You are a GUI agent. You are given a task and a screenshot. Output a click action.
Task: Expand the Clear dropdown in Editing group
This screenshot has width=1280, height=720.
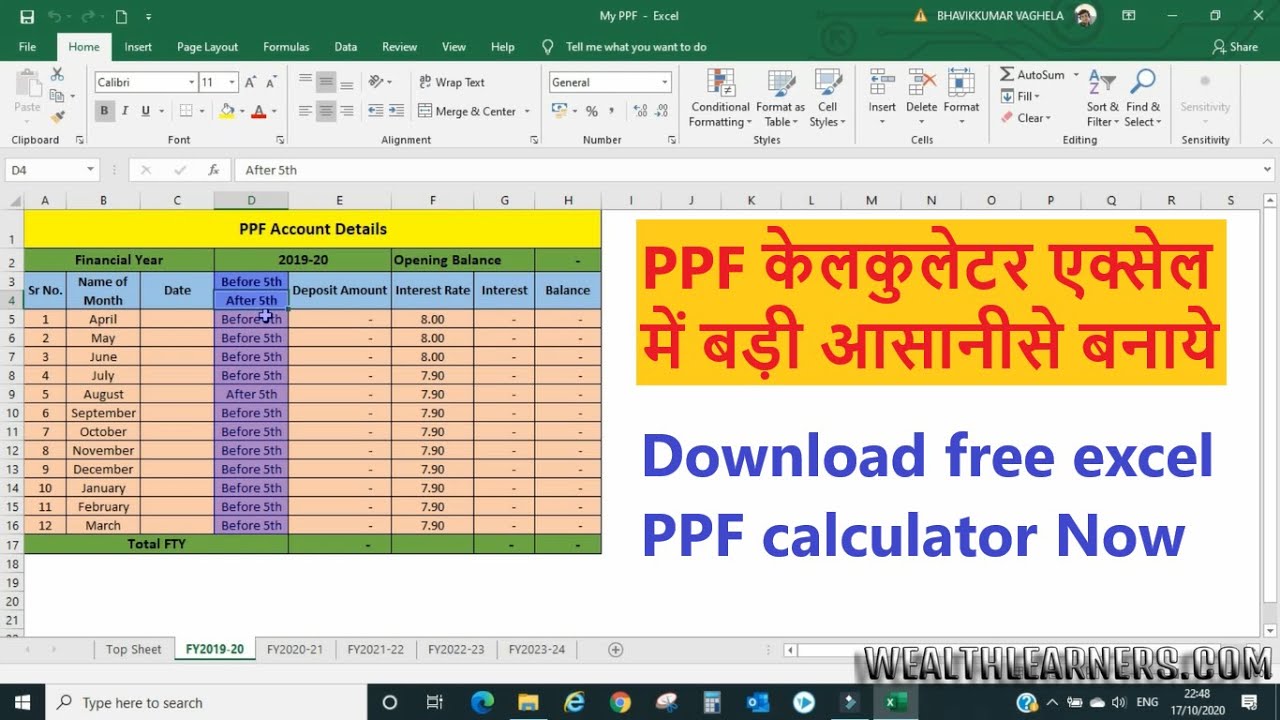[1048, 118]
